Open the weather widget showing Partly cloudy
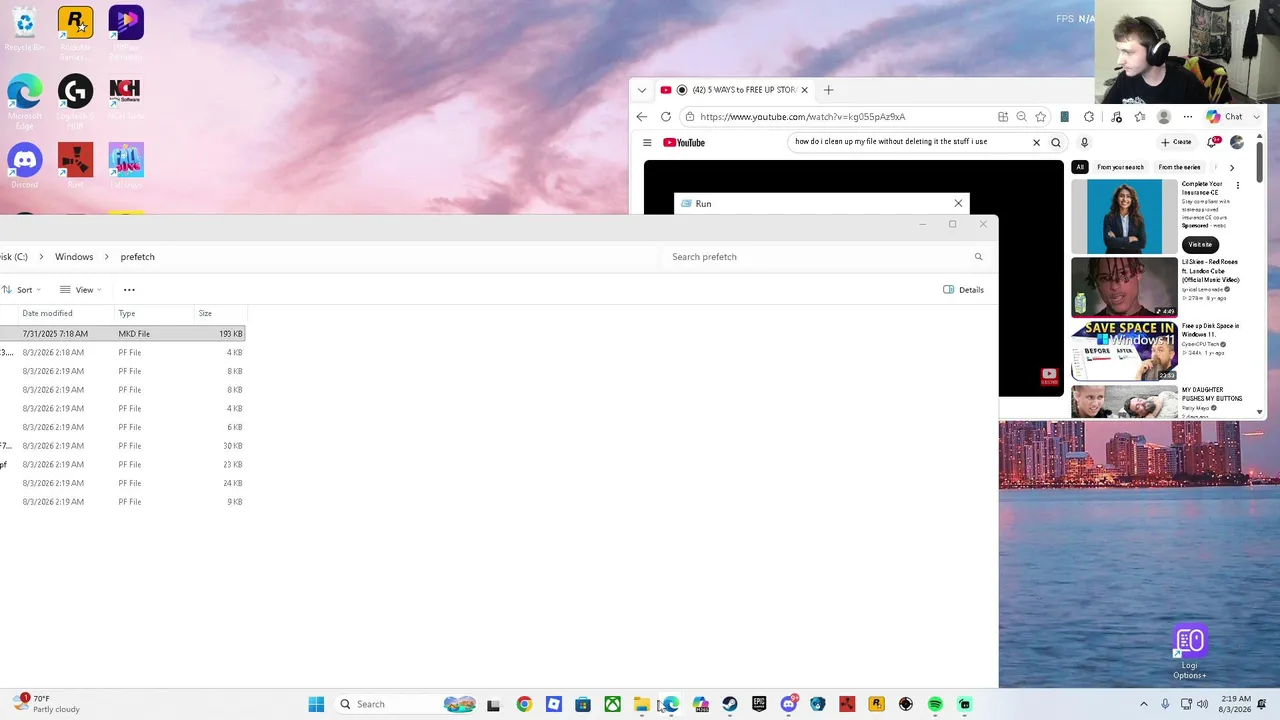1280x720 pixels. point(46,704)
